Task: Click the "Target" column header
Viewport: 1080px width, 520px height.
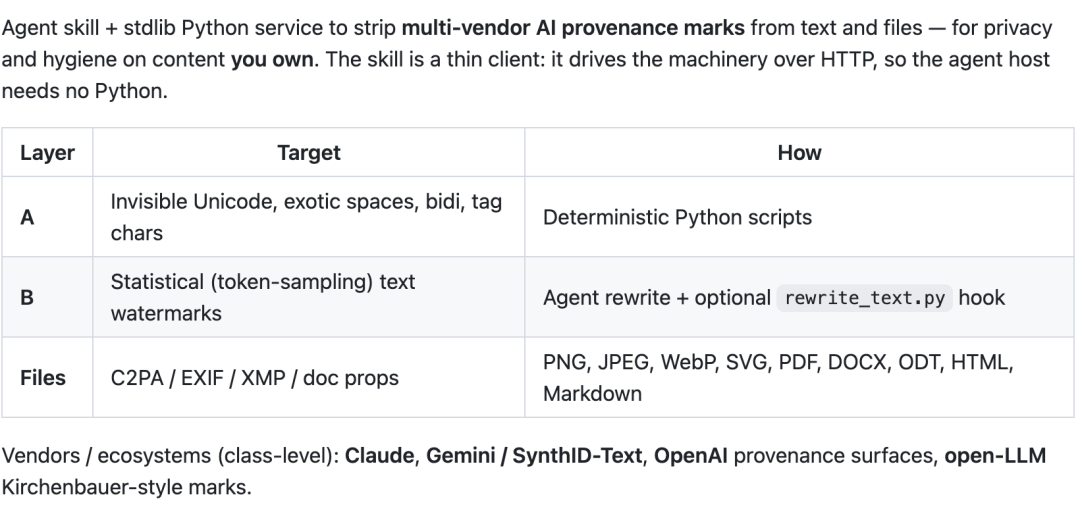Action: pos(309,152)
